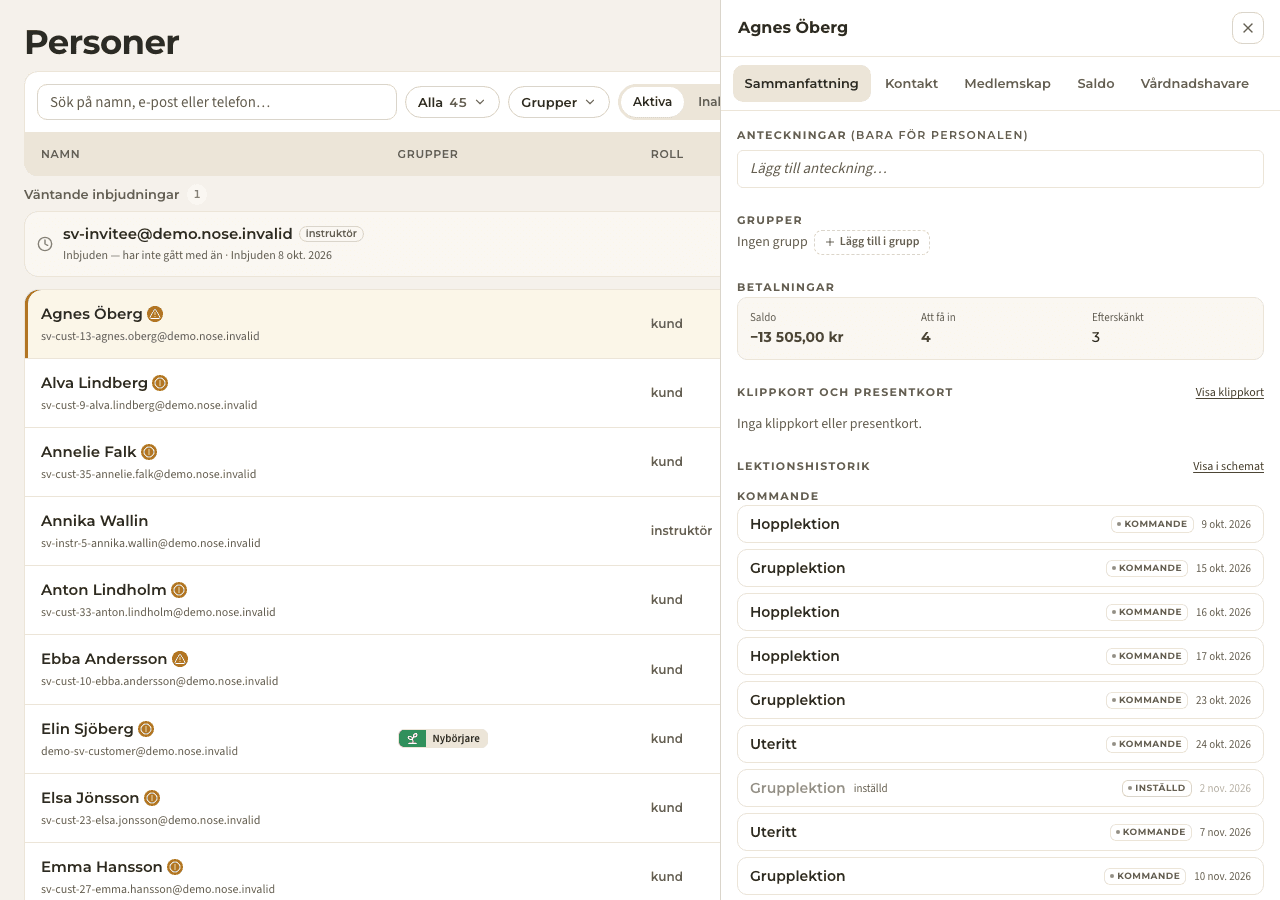Open the Grupplektion on 10 nov. 2026
The height and width of the screenshot is (900, 1280).
1000,876
